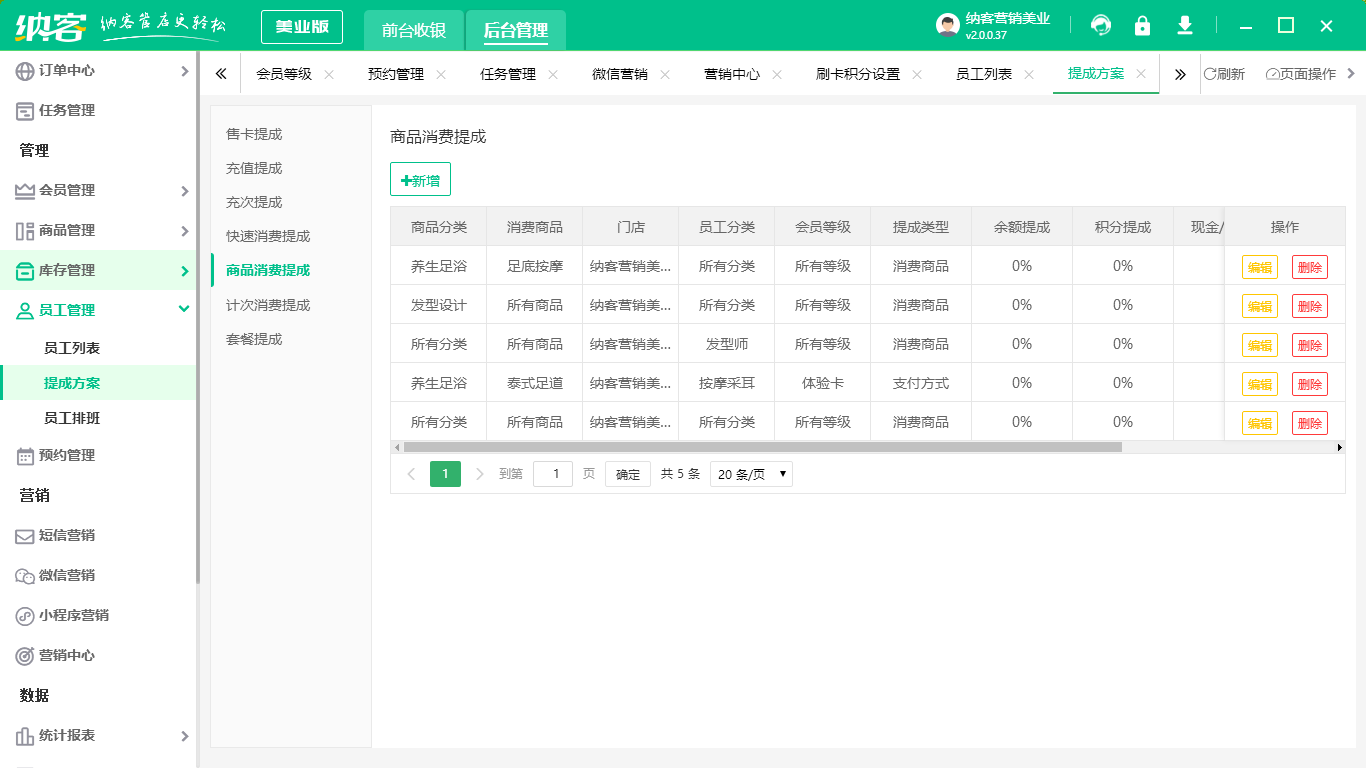切换到微信营销标签页
The width and height of the screenshot is (1366, 768).
point(622,73)
